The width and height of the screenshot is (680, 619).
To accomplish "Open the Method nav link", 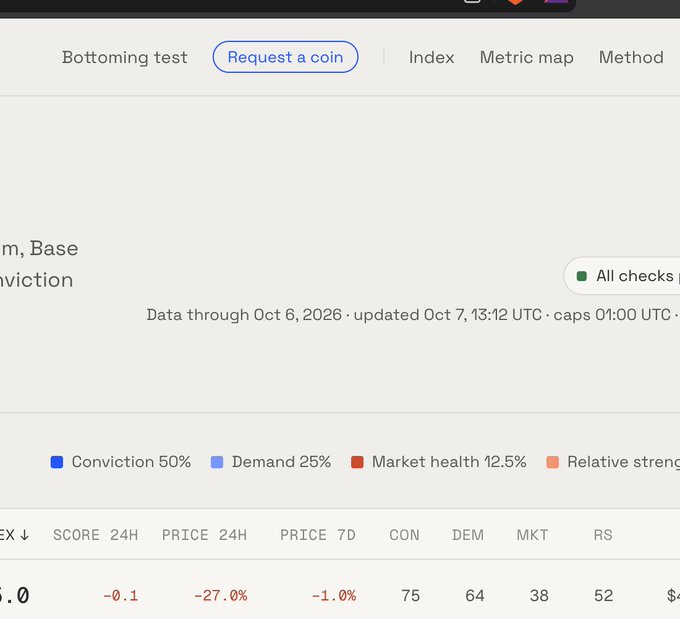I will (631, 57).
